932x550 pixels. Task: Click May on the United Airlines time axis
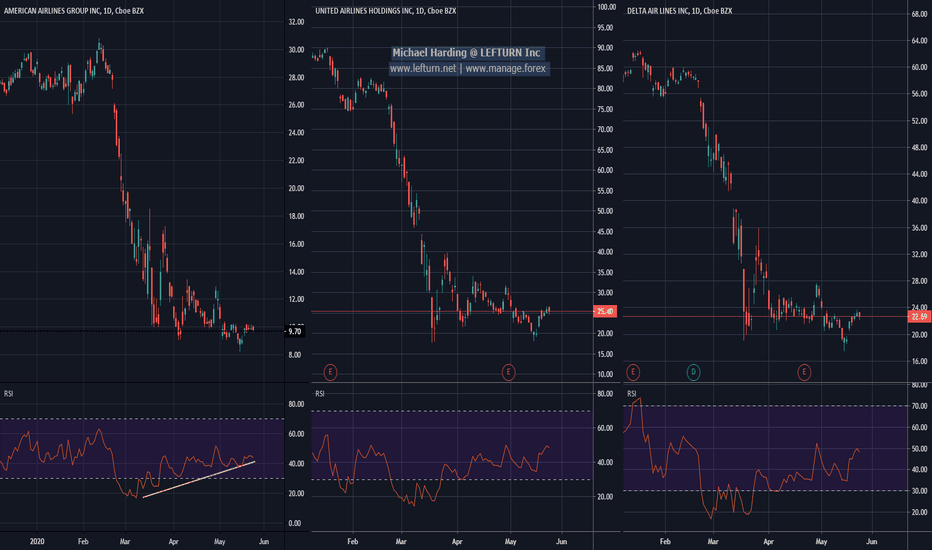click(x=511, y=542)
